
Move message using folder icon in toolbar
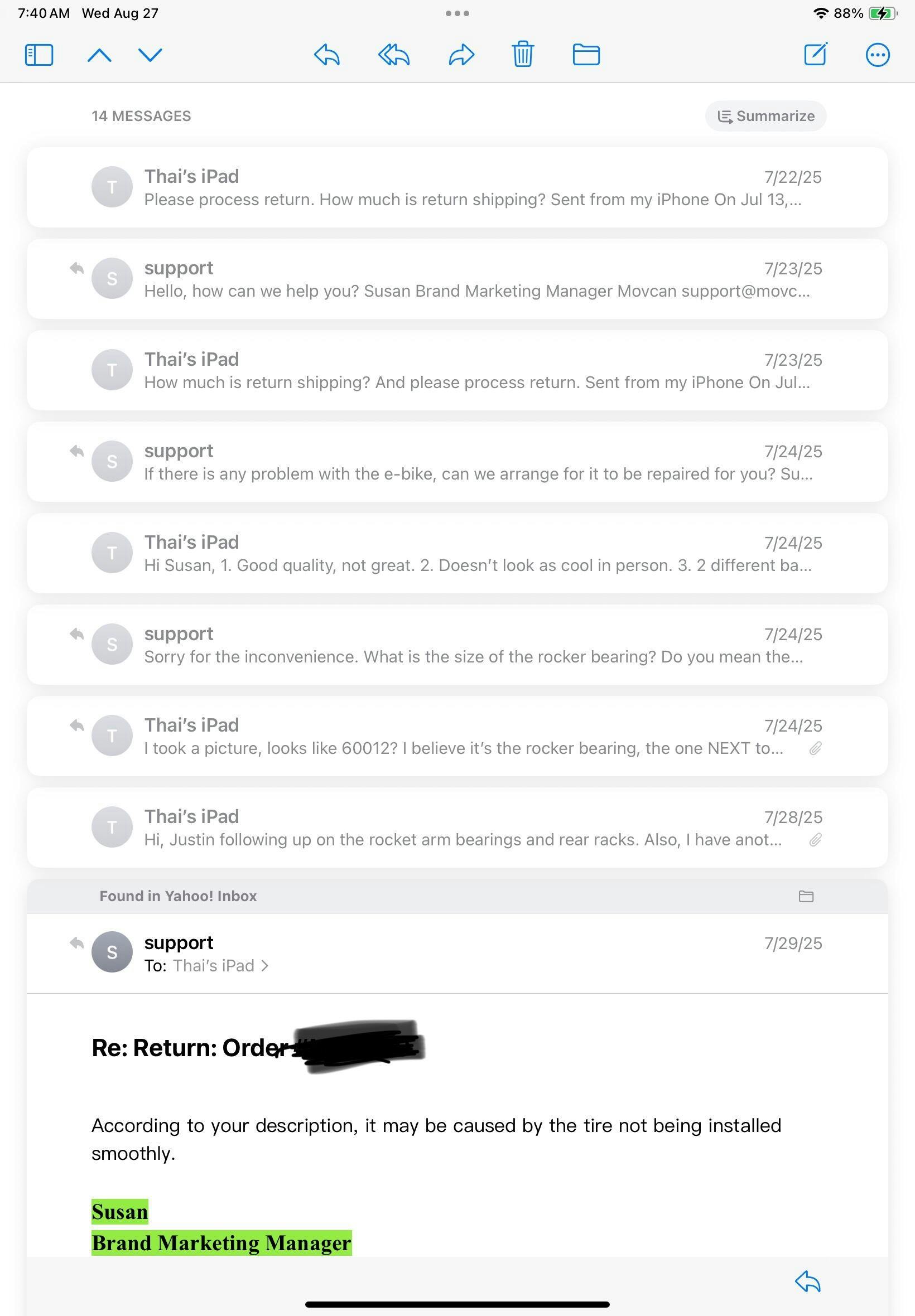pos(586,55)
